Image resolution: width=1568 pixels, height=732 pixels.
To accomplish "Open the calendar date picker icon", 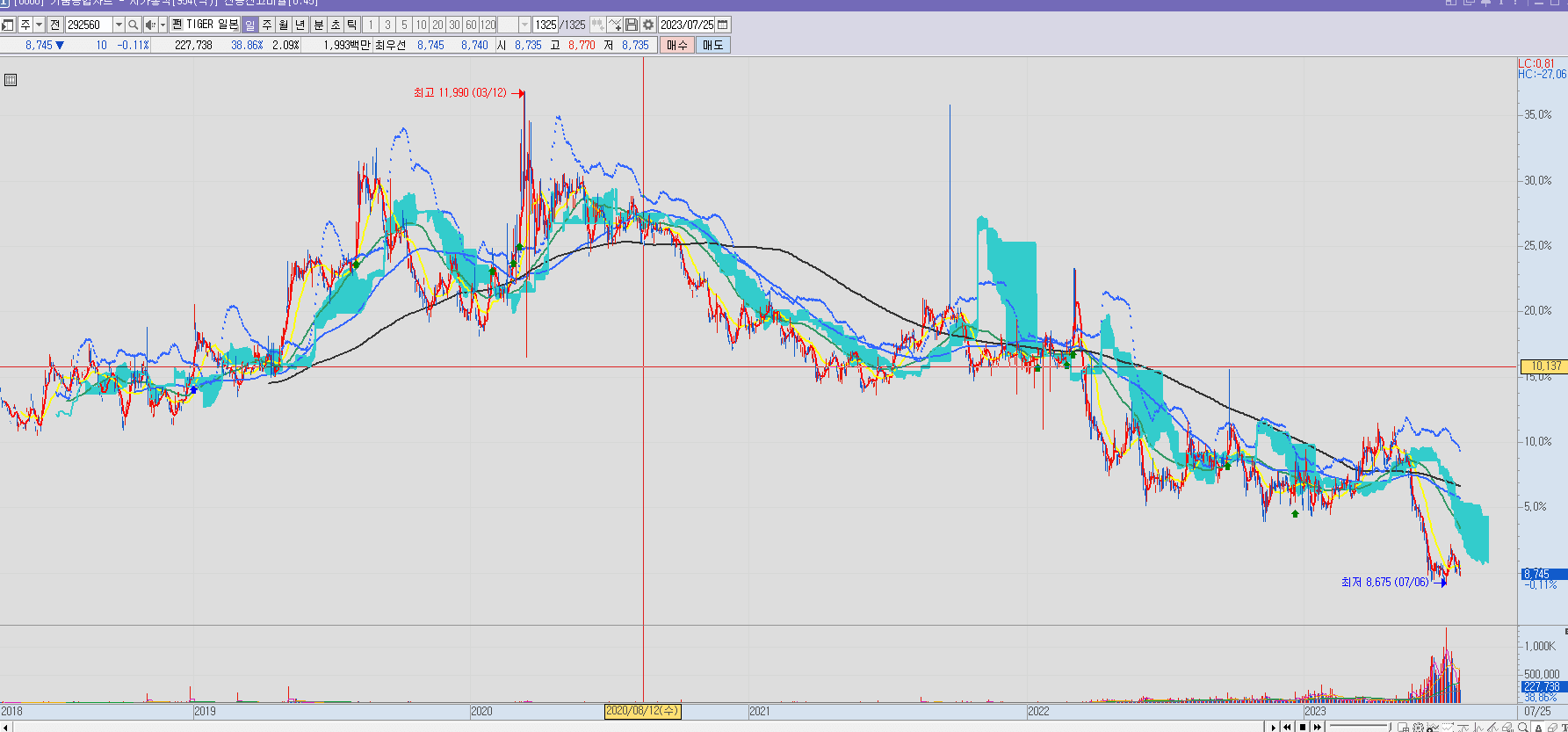I will click(x=723, y=25).
